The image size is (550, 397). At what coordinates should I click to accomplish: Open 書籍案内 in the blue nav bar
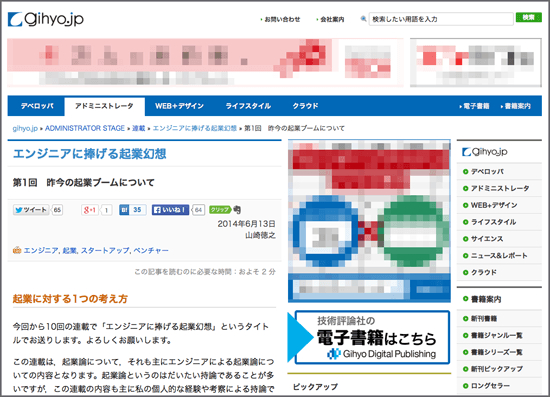coord(517,106)
